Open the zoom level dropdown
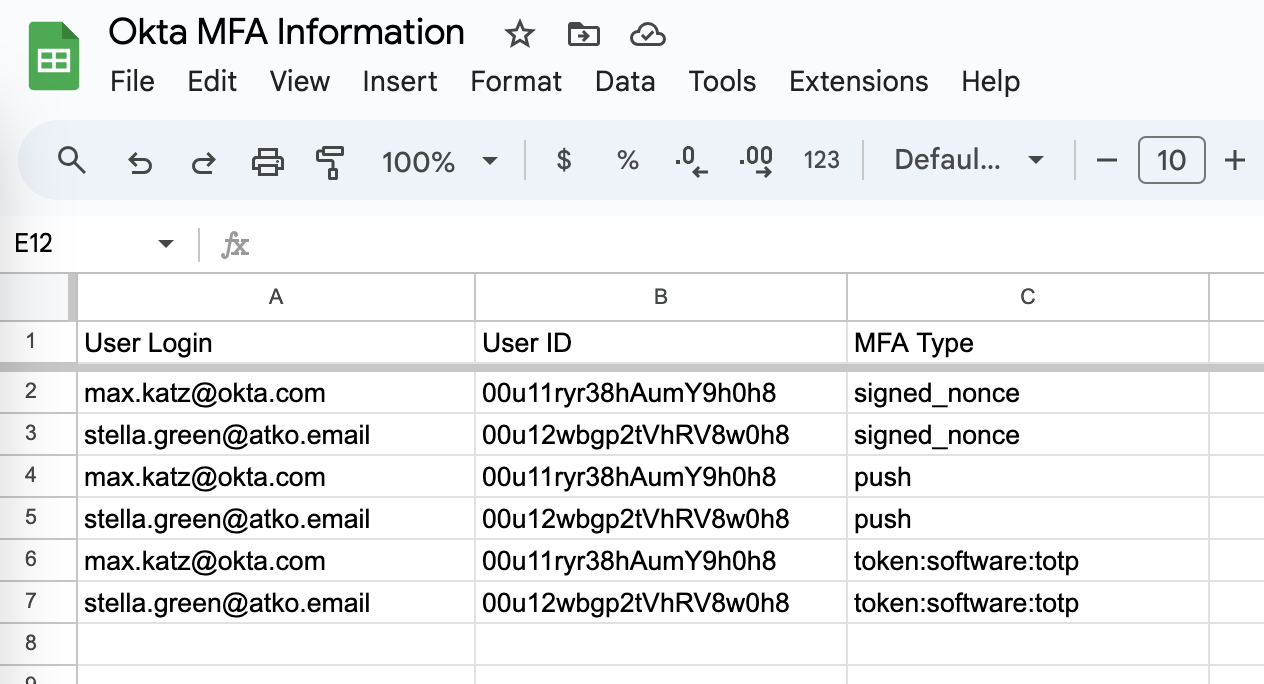The image size is (1264, 684). tap(441, 160)
